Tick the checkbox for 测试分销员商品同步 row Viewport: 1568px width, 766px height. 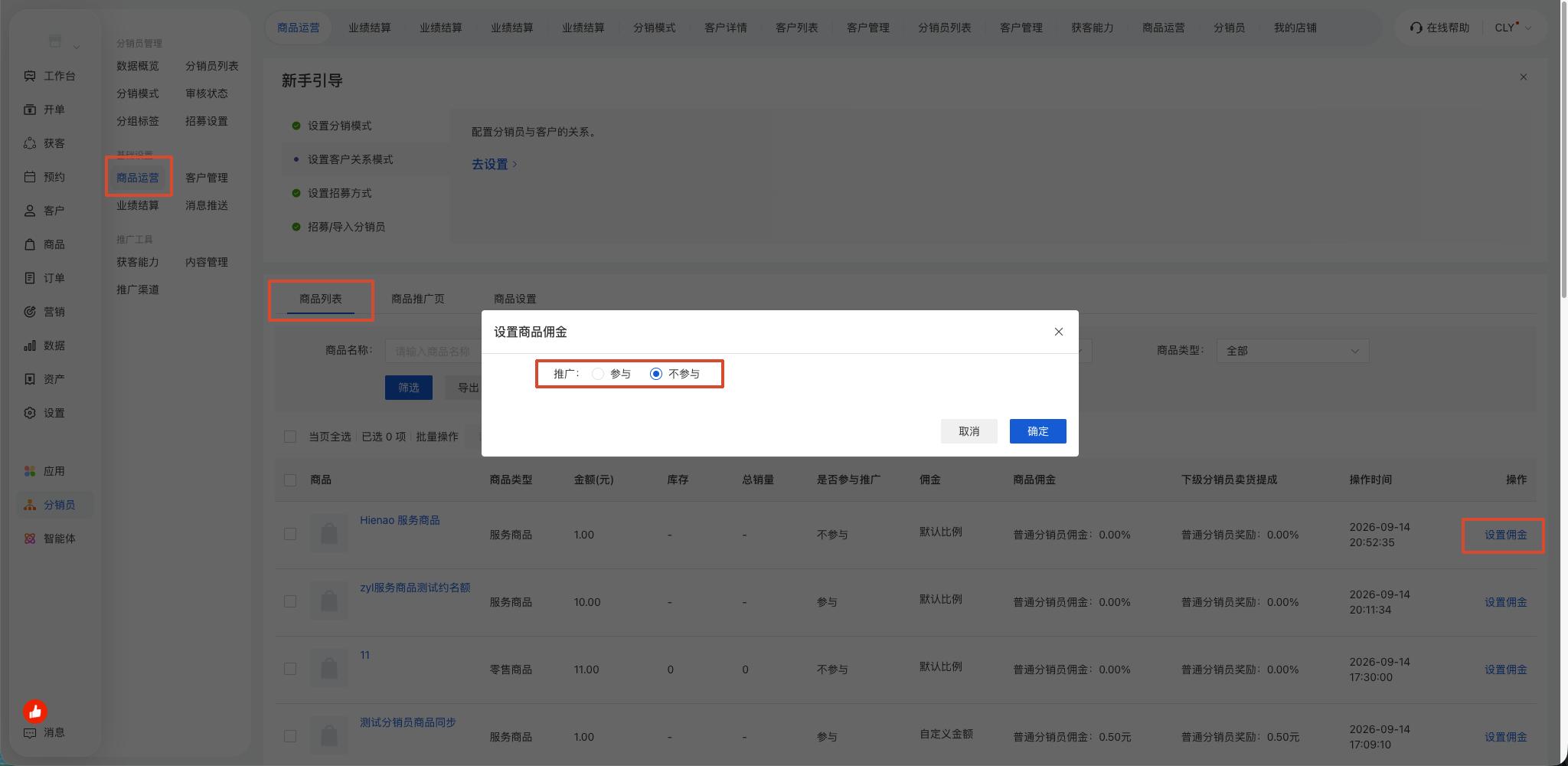point(290,736)
